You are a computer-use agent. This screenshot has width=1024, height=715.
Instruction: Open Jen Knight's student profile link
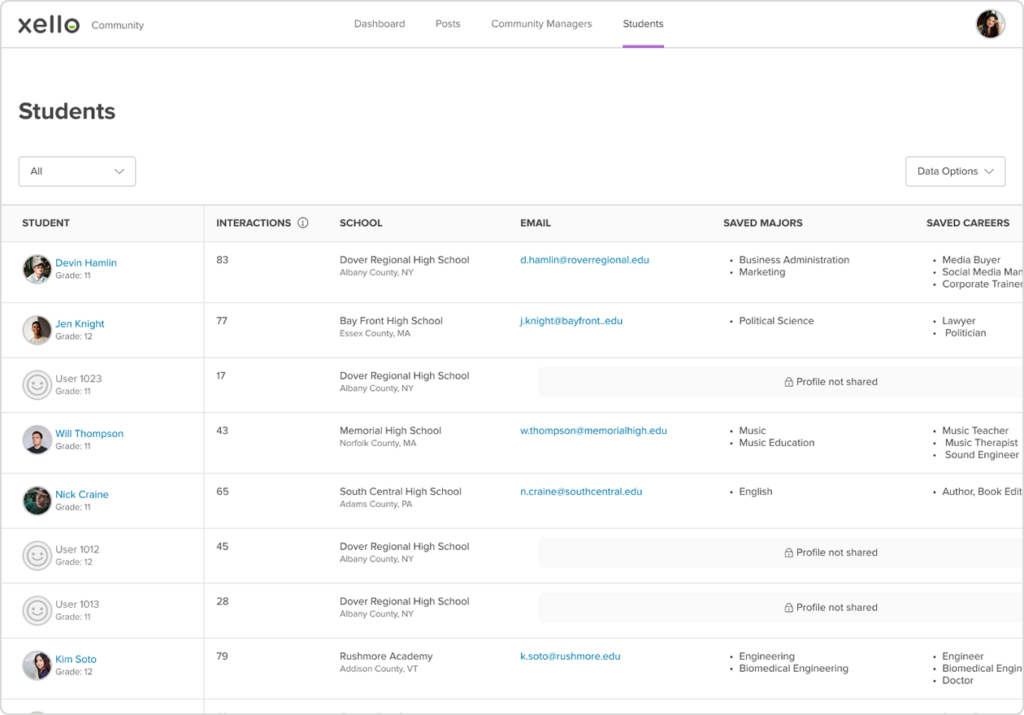pyautogui.click(x=79, y=323)
